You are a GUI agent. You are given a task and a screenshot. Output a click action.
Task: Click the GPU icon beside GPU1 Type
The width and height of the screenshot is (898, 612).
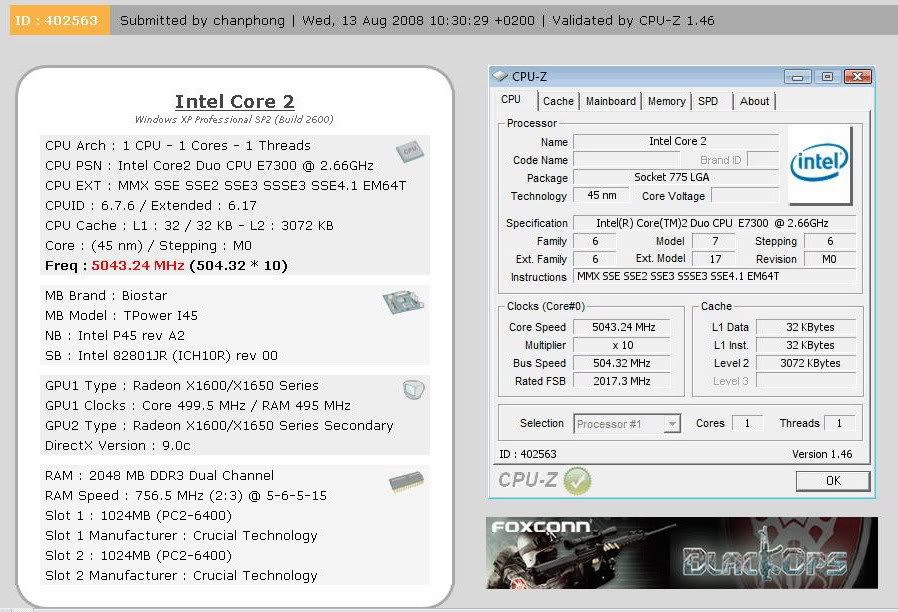tap(413, 390)
